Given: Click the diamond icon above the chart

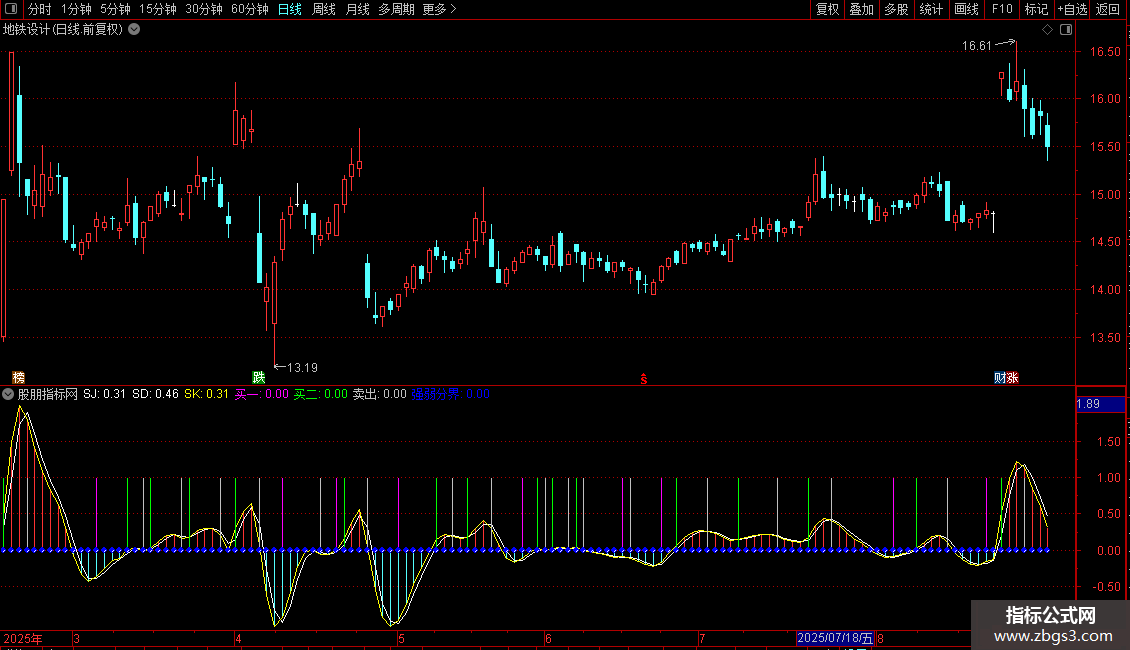Looking at the screenshot, I should click(1048, 30).
